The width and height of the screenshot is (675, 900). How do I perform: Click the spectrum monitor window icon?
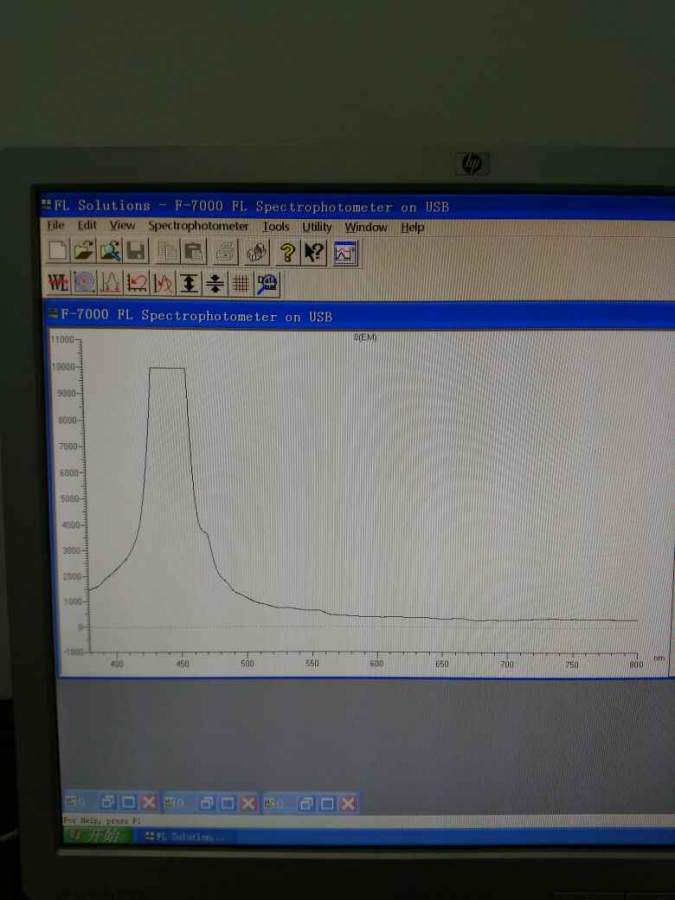pos(346,254)
